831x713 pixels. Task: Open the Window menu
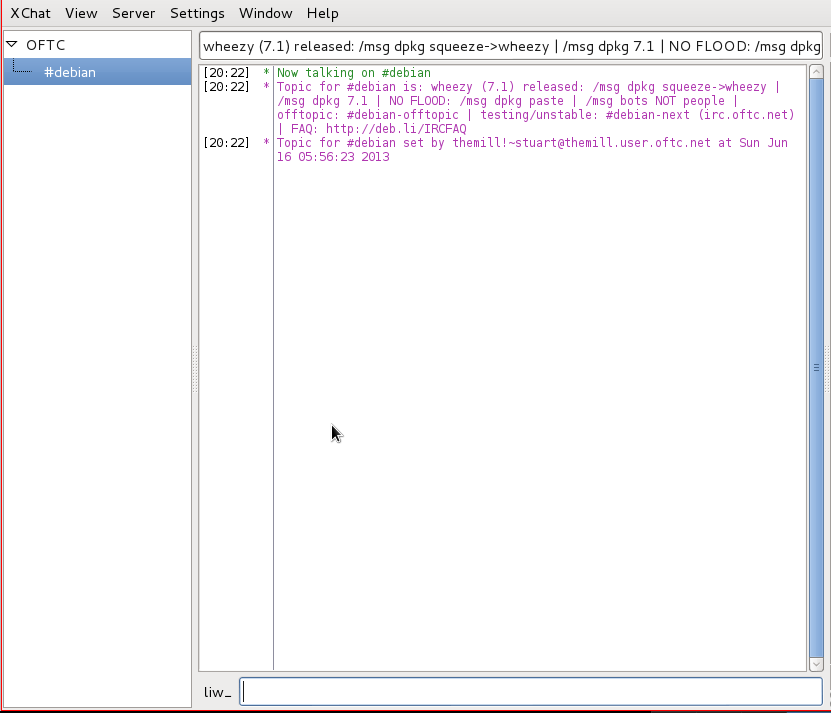(x=265, y=13)
